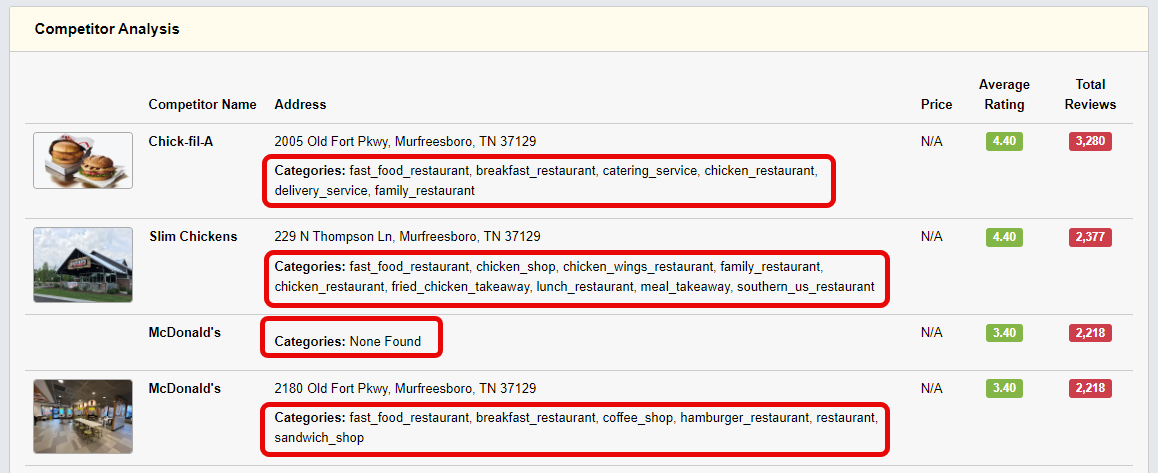Click the 2005 Old Fort Pkwy address

[405, 141]
